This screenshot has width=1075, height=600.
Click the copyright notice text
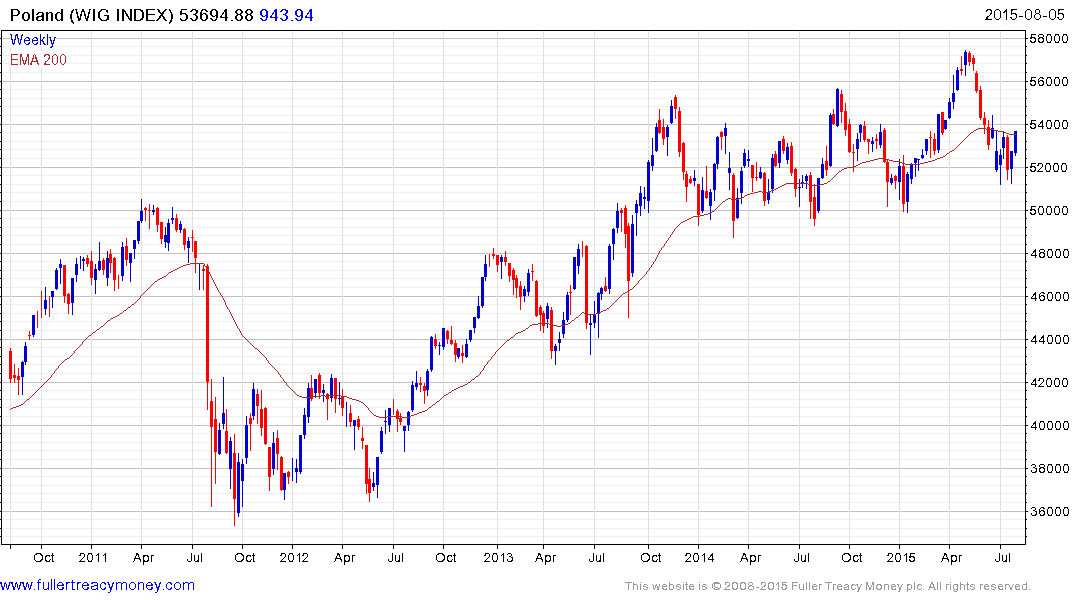[x=828, y=586]
